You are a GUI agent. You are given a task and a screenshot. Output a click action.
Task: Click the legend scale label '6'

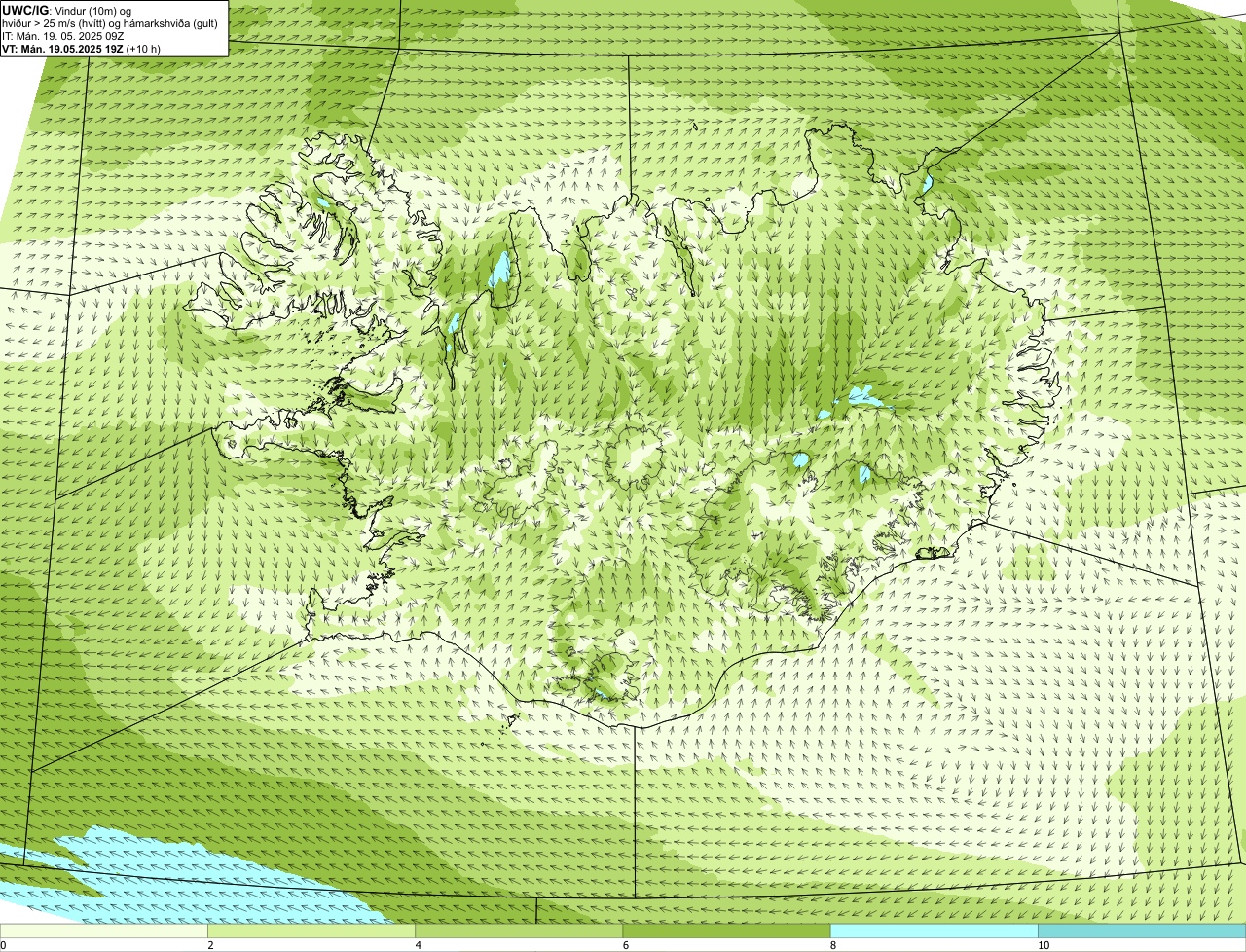625,945
